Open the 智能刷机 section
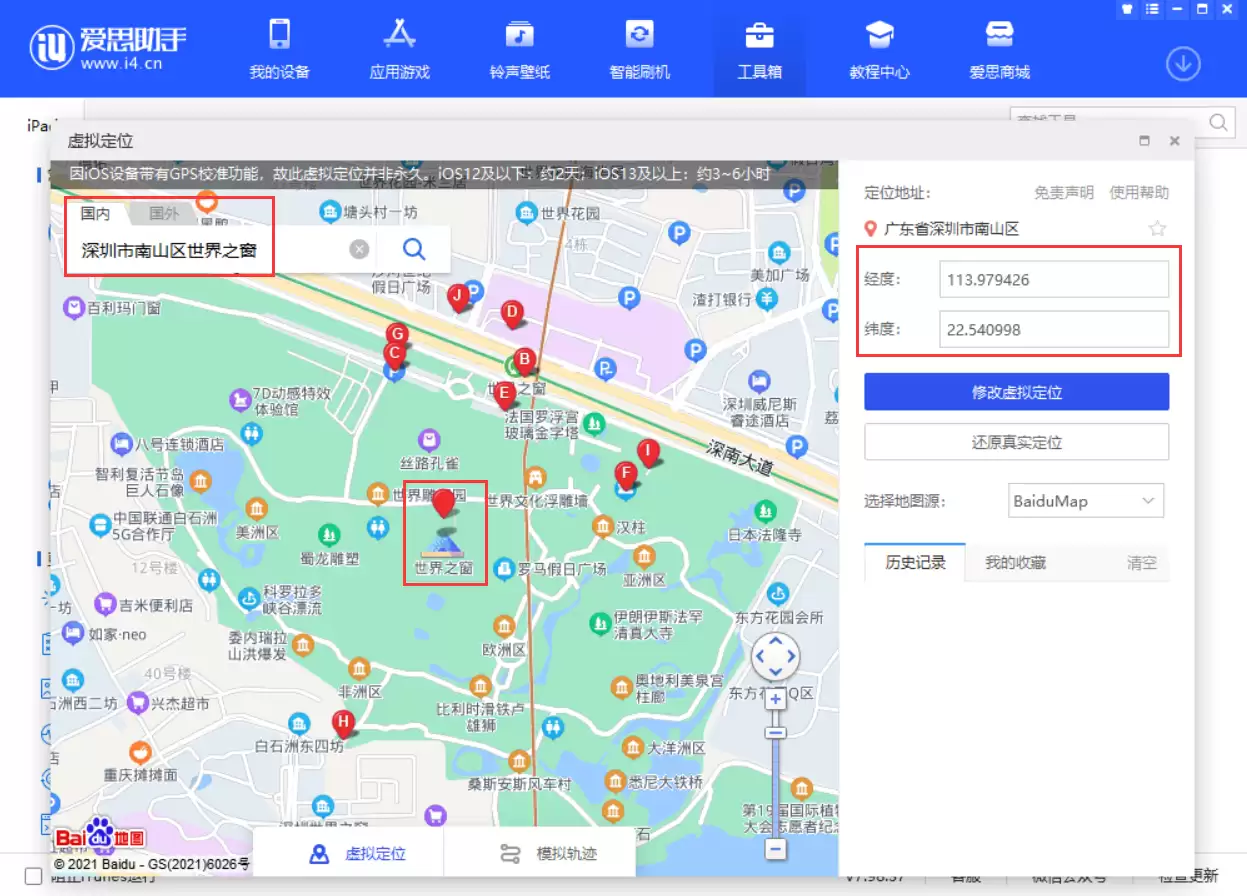1247x896 pixels. [x=639, y=48]
